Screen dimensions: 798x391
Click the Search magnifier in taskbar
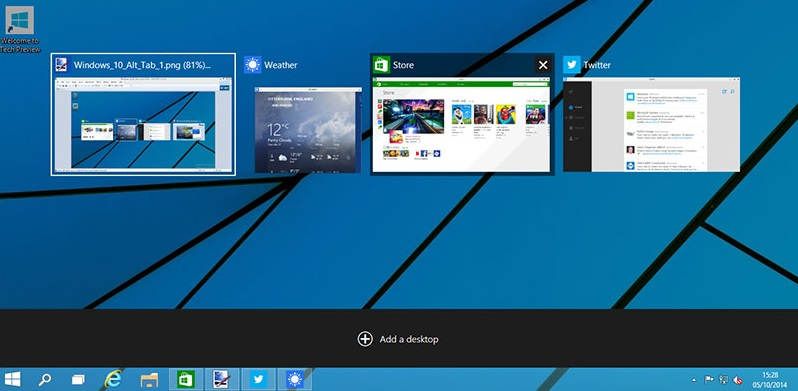pos(45,379)
